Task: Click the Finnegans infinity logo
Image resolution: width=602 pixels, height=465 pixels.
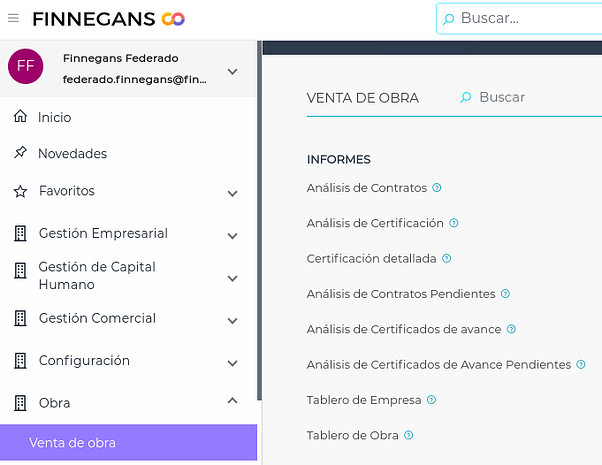Action: tap(173, 18)
